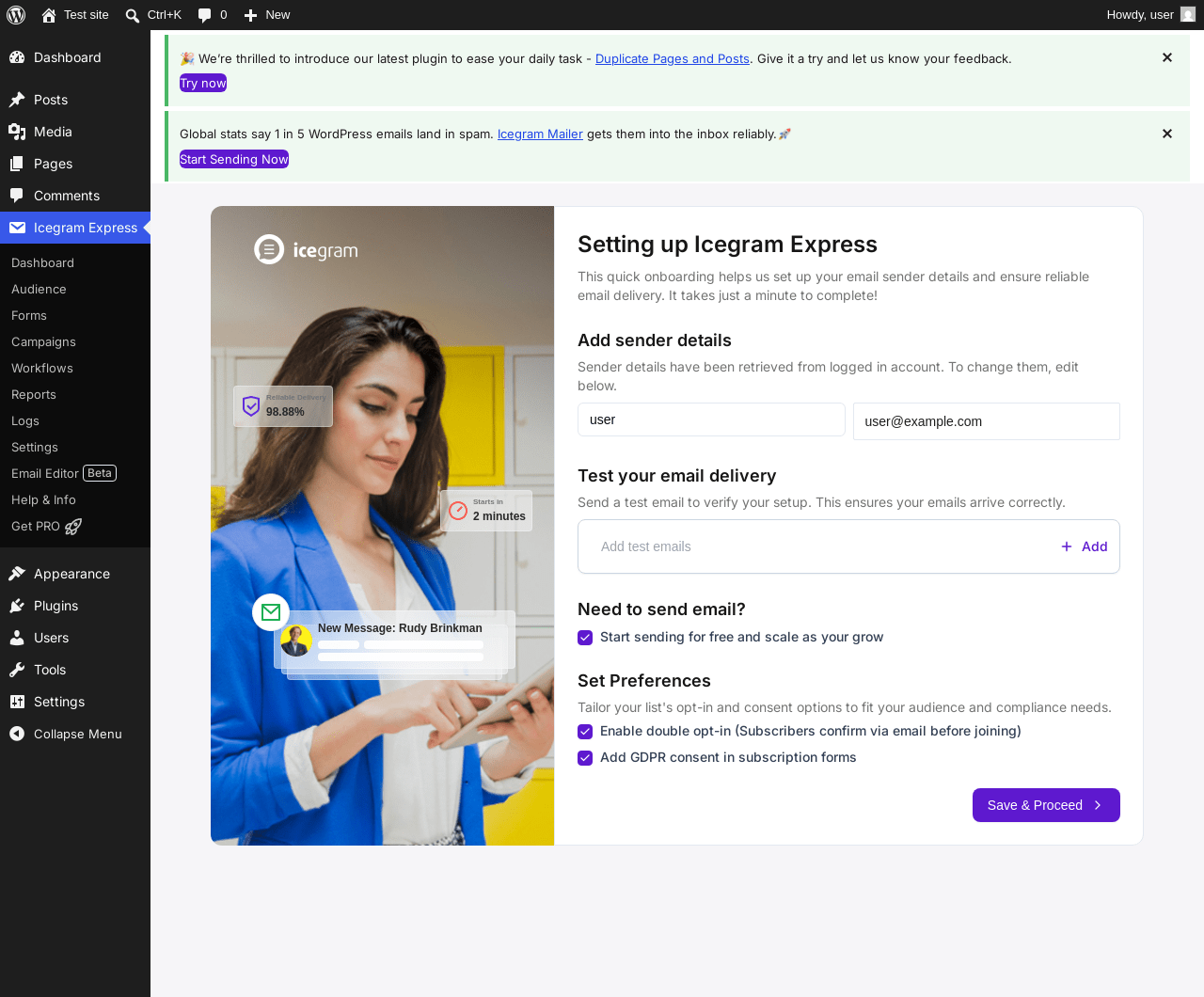Click the Tools wrench icon
Screen dimensions: 1204x997
click(17, 670)
